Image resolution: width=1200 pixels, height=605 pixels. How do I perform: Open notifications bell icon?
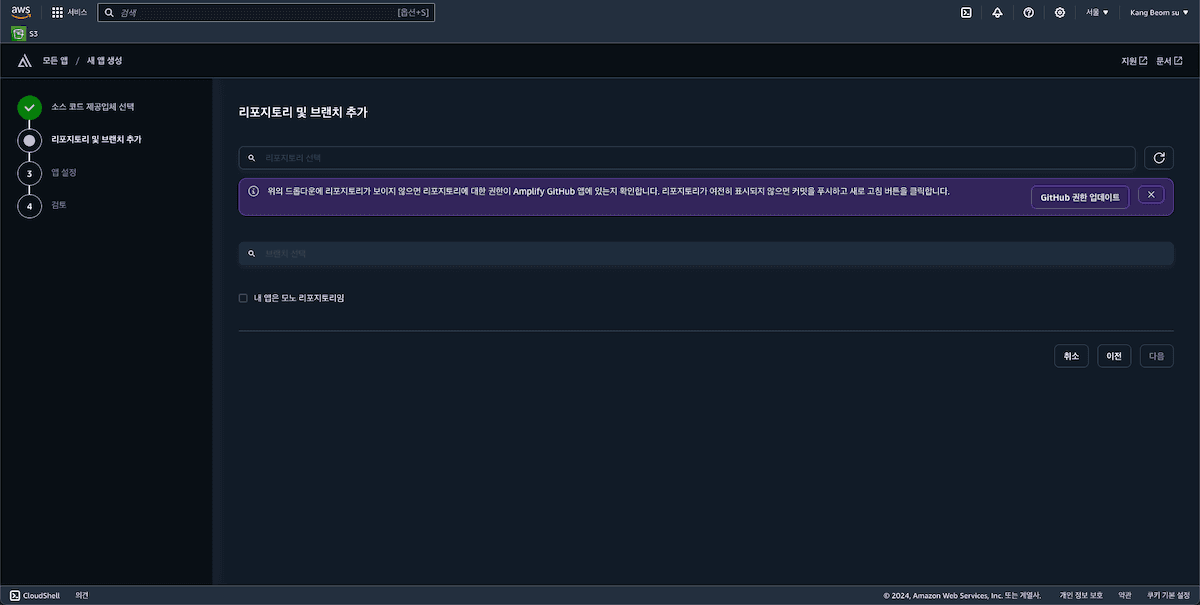(997, 13)
